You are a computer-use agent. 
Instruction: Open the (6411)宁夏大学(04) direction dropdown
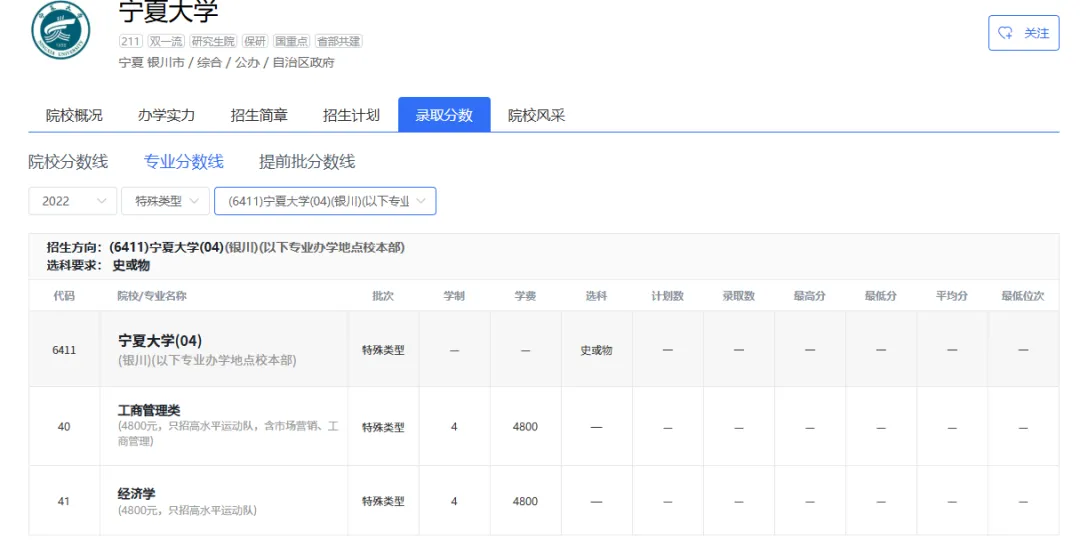tap(325, 201)
